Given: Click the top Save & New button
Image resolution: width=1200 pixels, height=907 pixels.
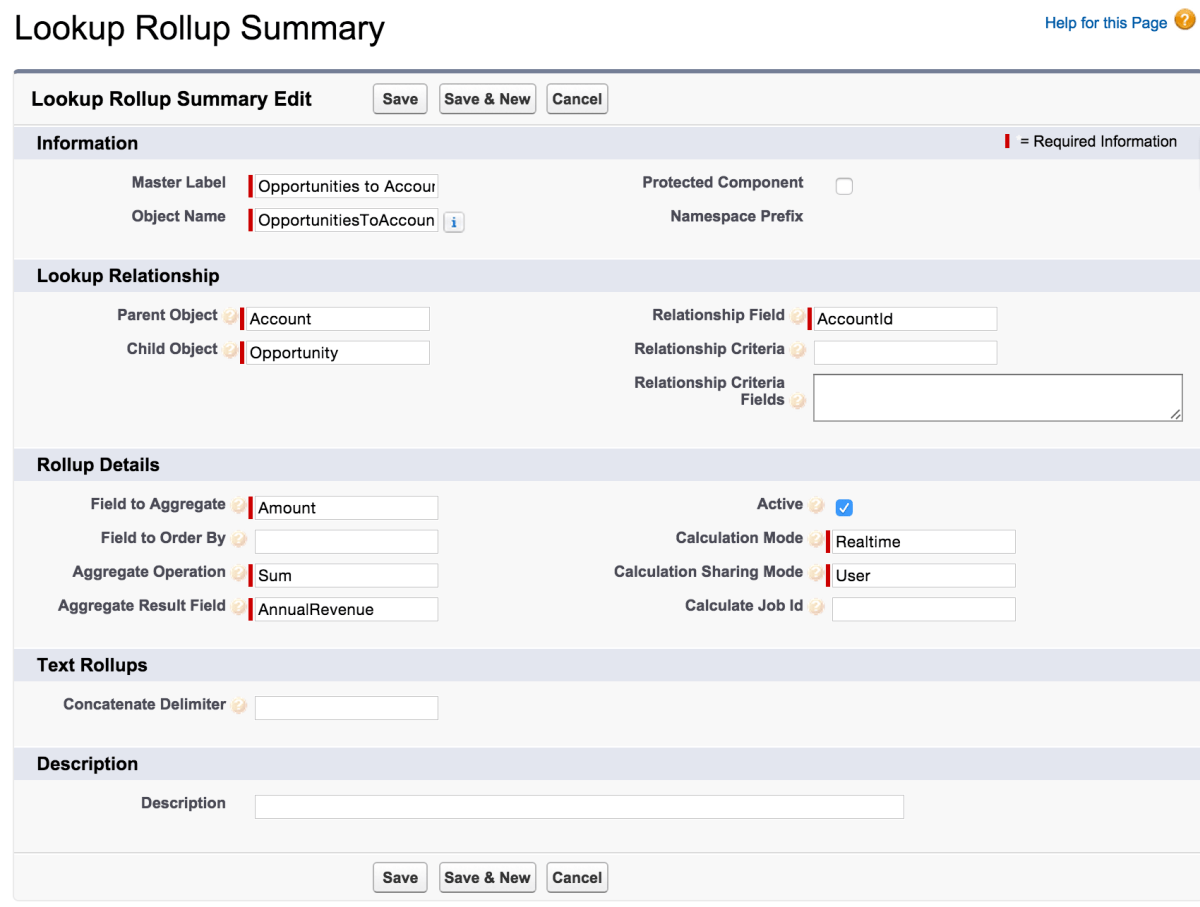Looking at the screenshot, I should [x=487, y=99].
